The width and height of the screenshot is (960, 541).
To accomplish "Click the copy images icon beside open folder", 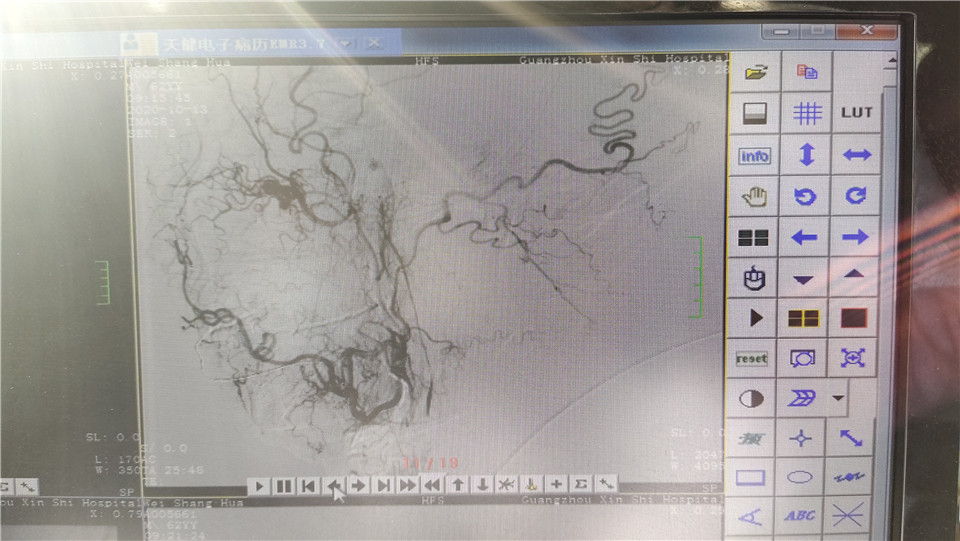I will (806, 72).
